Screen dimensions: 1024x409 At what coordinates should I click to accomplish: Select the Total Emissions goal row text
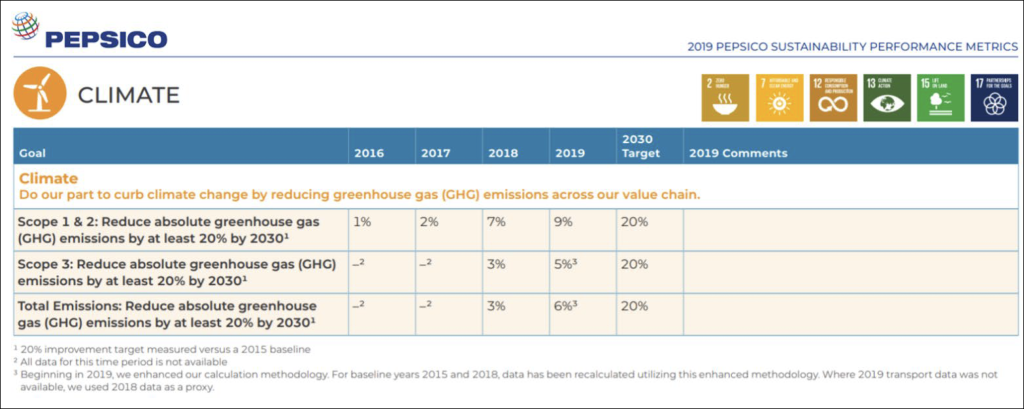pyautogui.click(x=170, y=314)
